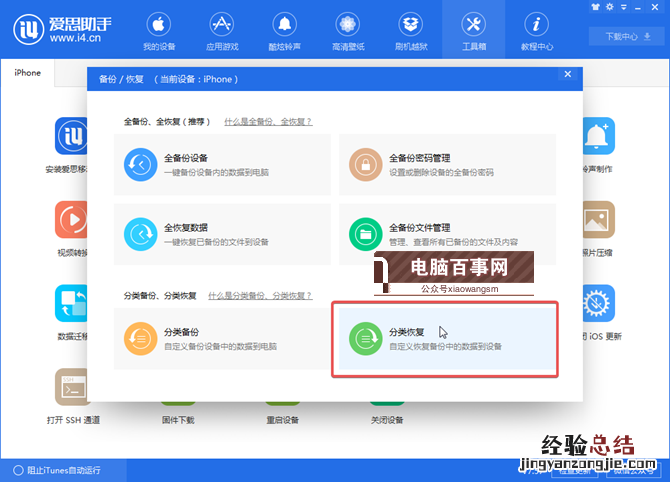Click the 全恢复数据 title text
670x482 pixels.
coord(186,228)
